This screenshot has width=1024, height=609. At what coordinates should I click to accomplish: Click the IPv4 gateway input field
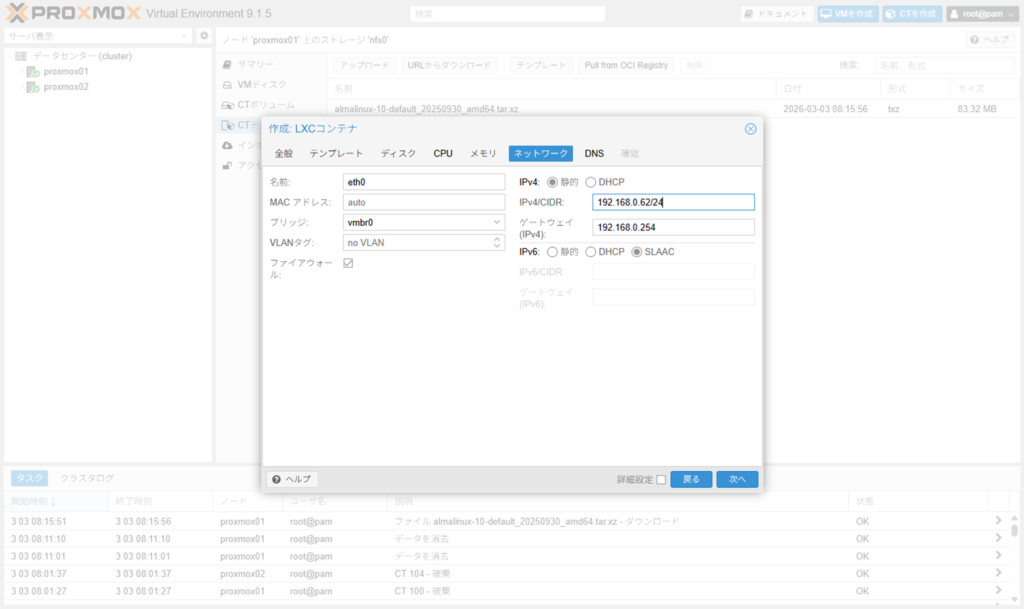[x=672, y=227]
